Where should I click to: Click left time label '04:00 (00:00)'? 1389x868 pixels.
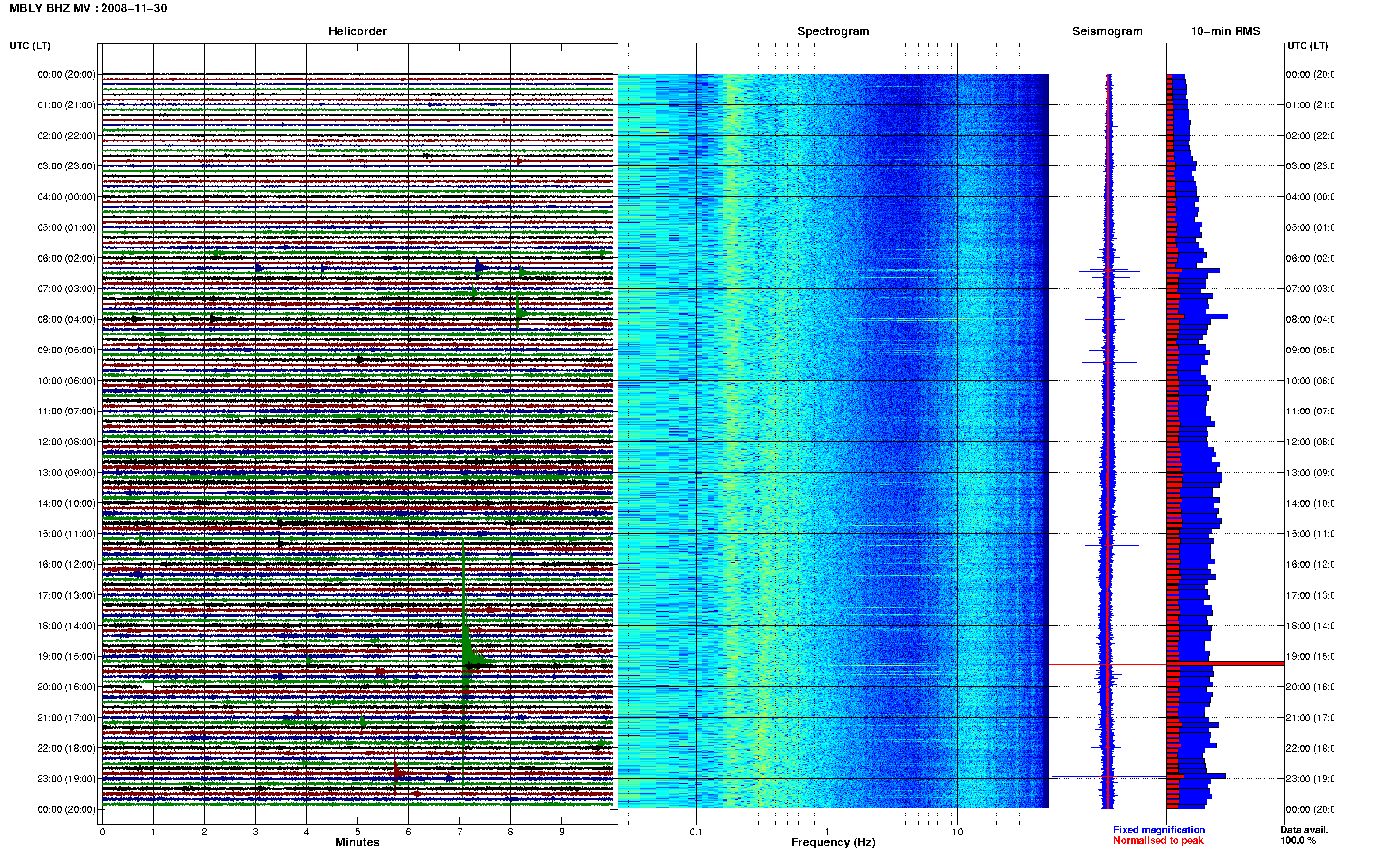click(66, 197)
